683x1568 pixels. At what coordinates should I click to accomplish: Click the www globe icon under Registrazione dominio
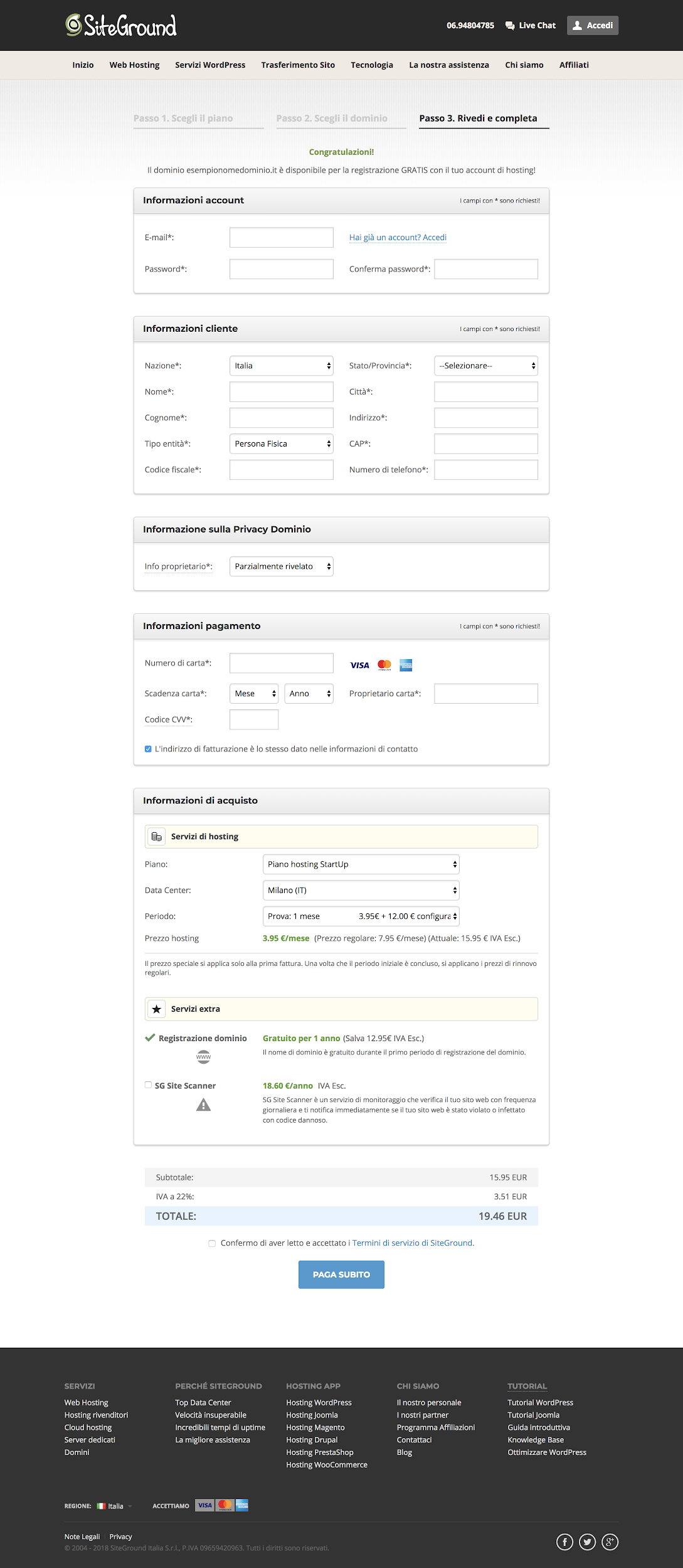coord(203,1057)
